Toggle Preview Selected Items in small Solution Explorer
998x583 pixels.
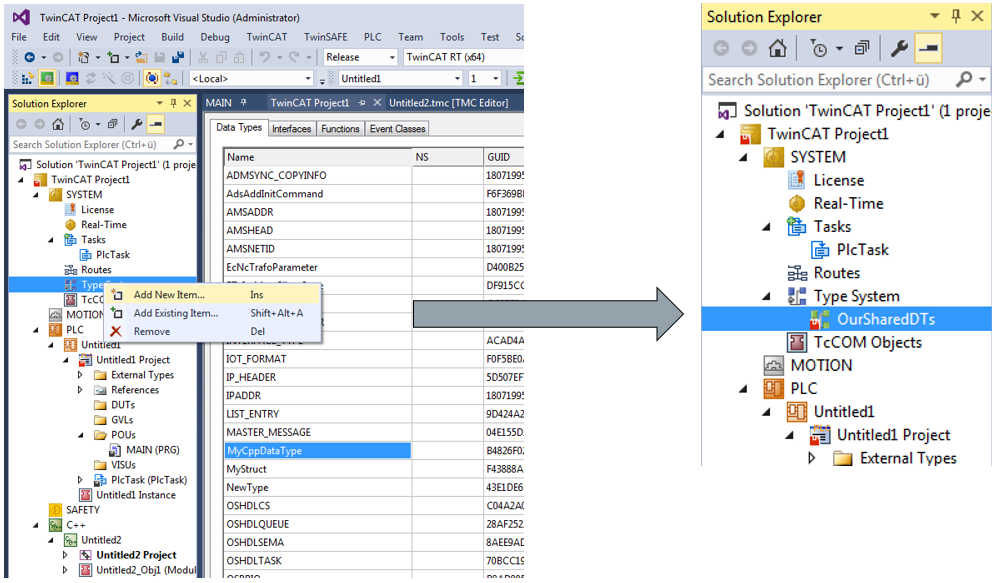(156, 124)
